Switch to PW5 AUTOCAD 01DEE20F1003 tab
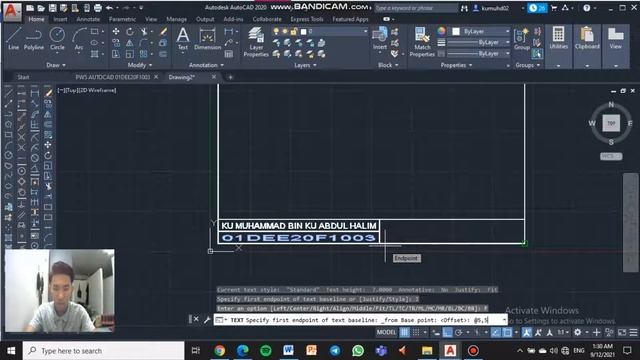The height and width of the screenshot is (360, 640). pyautogui.click(x=113, y=77)
